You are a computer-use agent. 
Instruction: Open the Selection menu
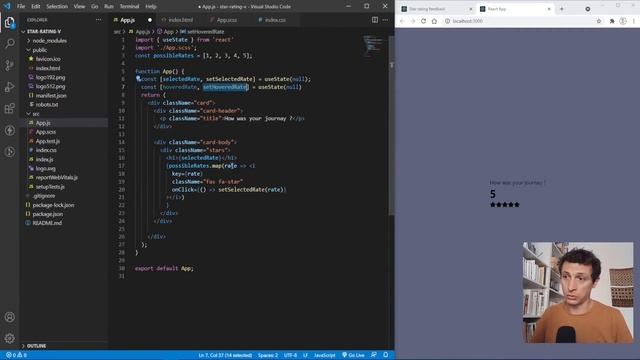pyautogui.click(x=57, y=7)
